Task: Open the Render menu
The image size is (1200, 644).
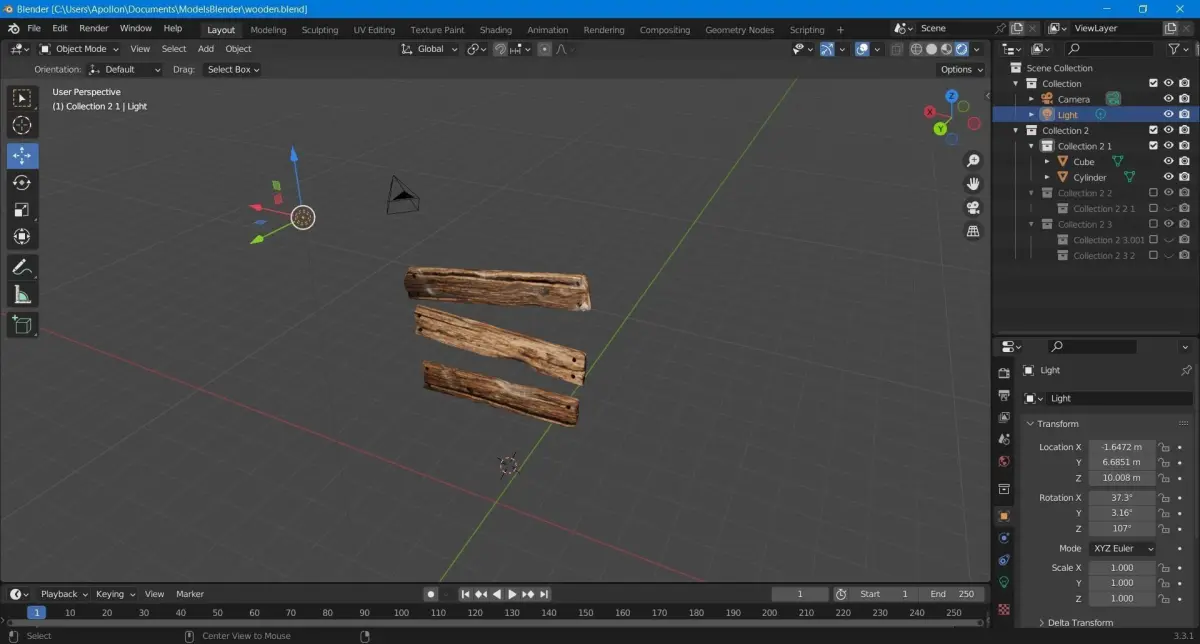Action: [x=94, y=28]
